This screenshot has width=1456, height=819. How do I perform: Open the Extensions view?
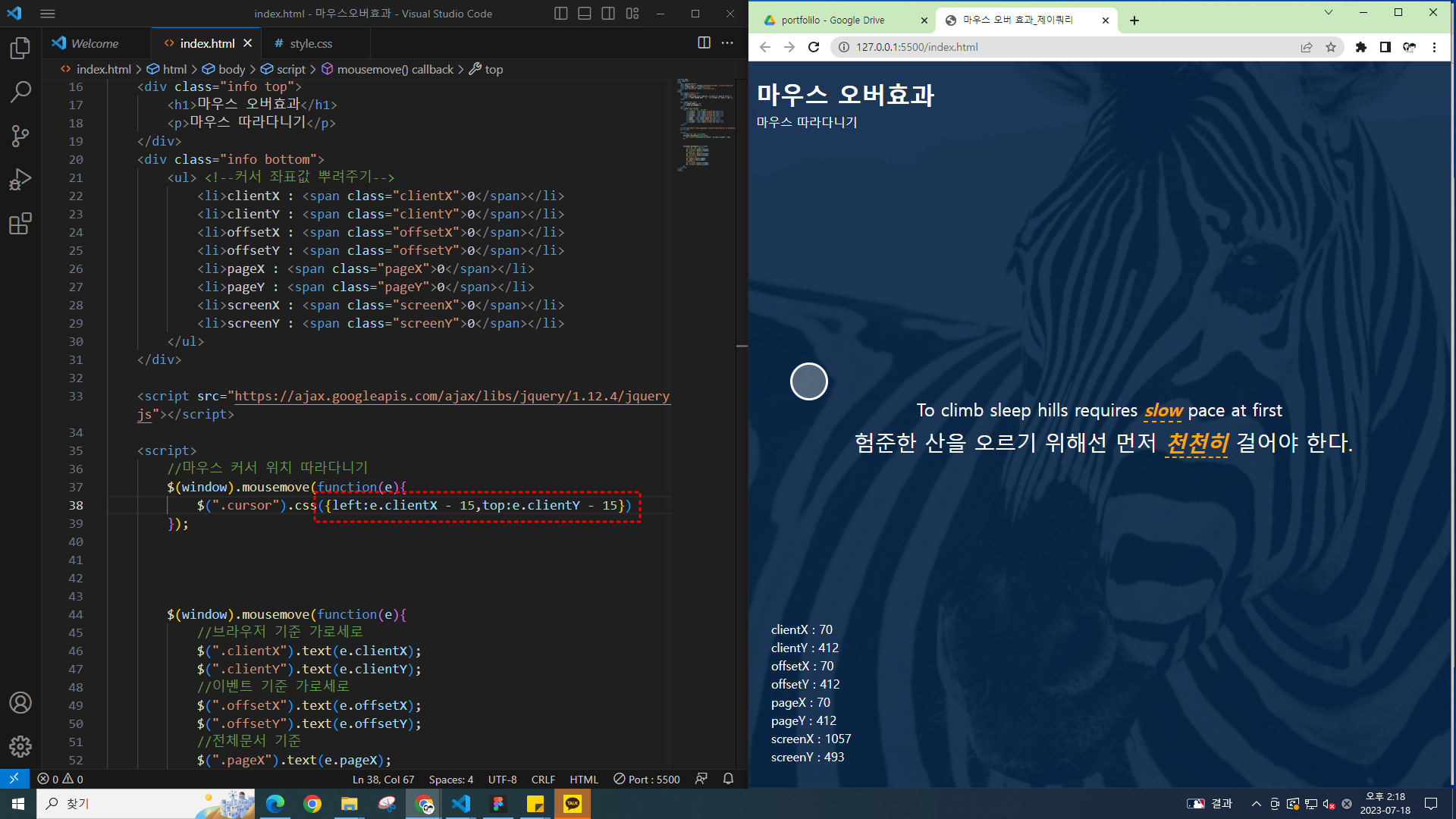pyautogui.click(x=20, y=224)
